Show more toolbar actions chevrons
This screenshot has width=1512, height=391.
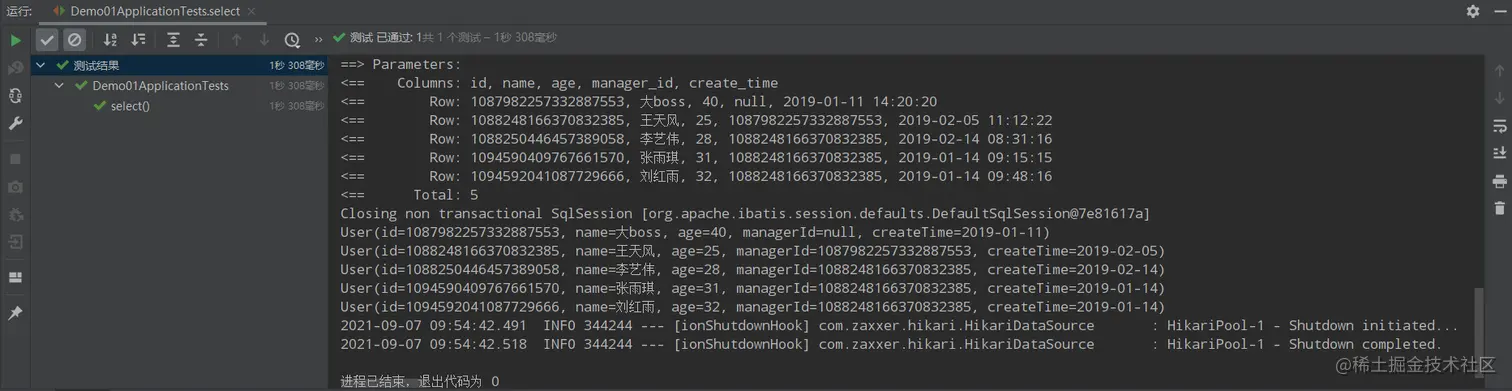click(319, 40)
